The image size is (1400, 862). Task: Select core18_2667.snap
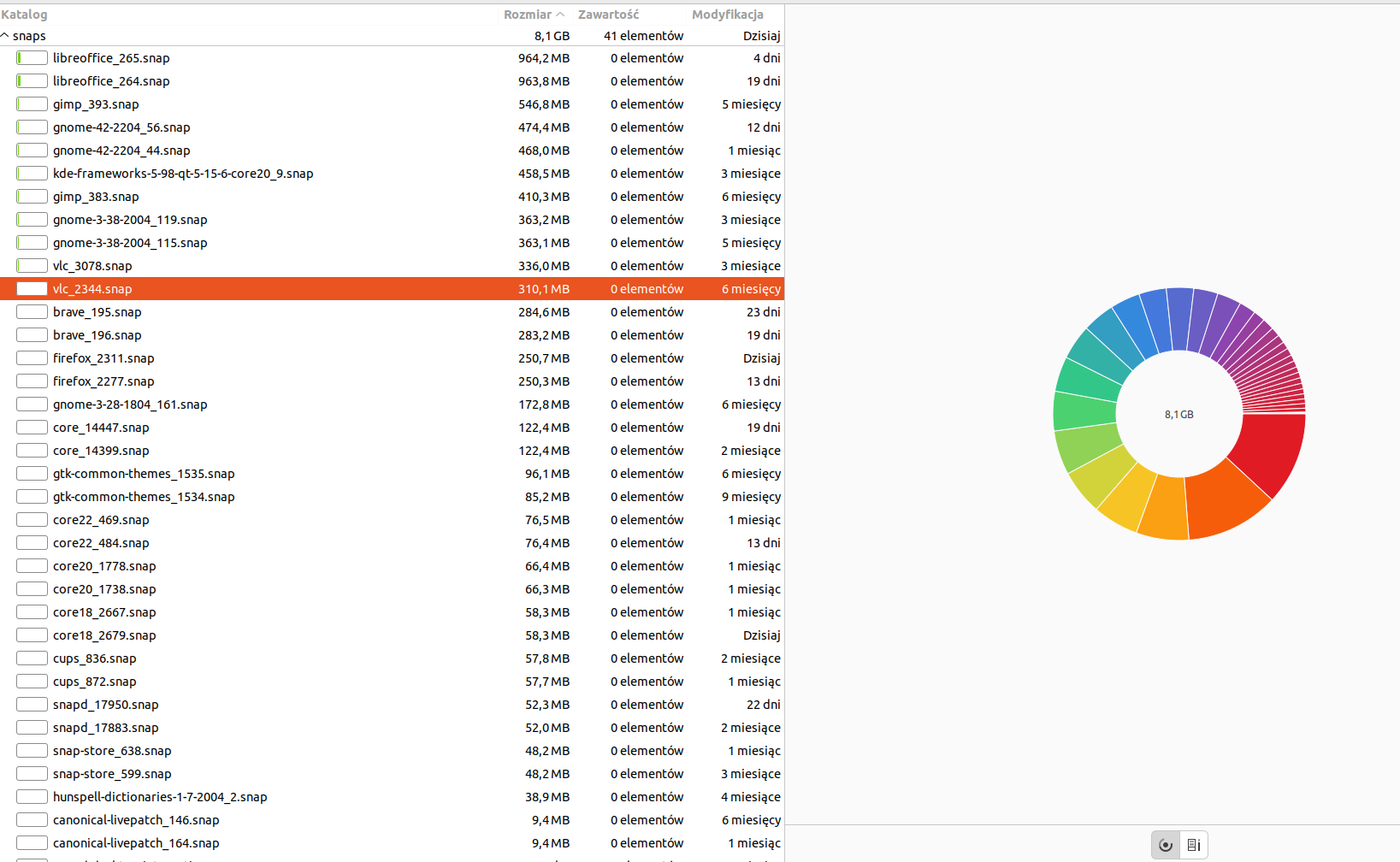click(392, 612)
